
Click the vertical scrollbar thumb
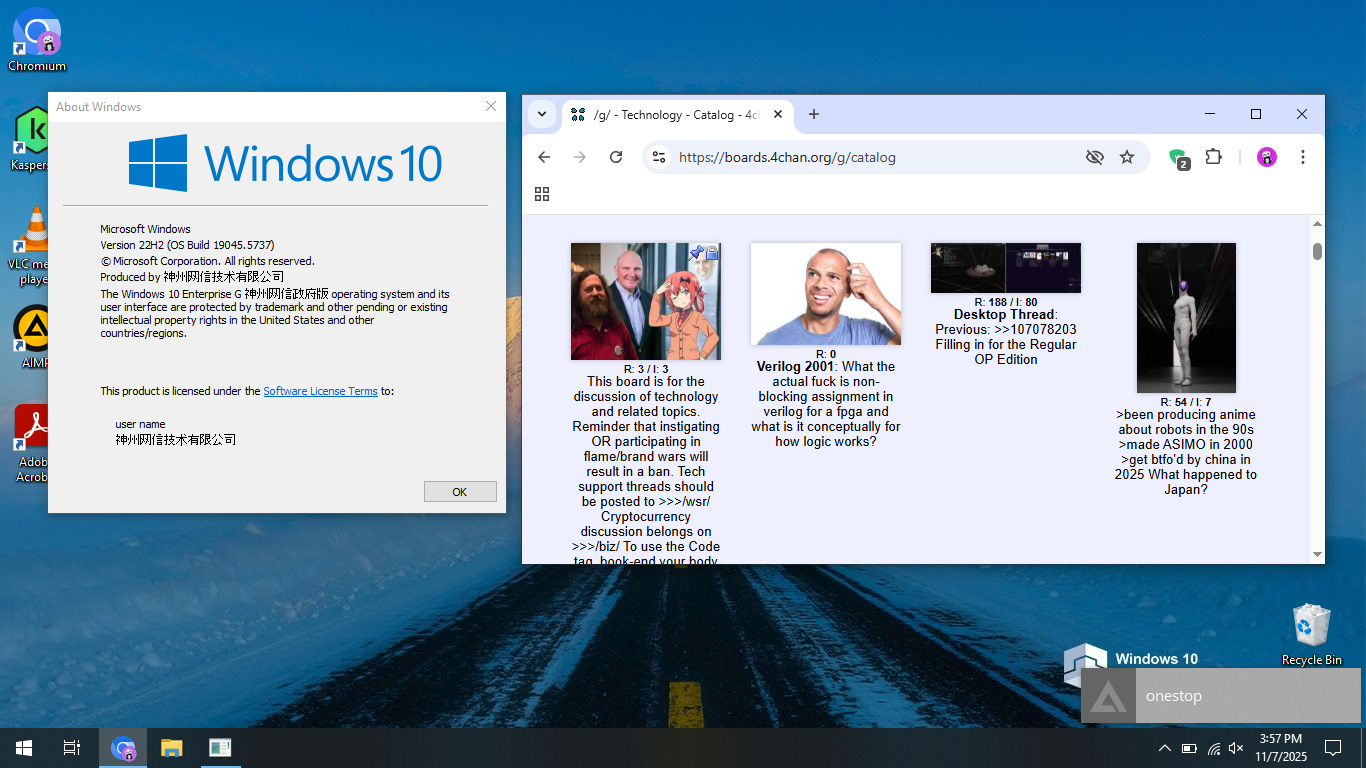(1317, 251)
